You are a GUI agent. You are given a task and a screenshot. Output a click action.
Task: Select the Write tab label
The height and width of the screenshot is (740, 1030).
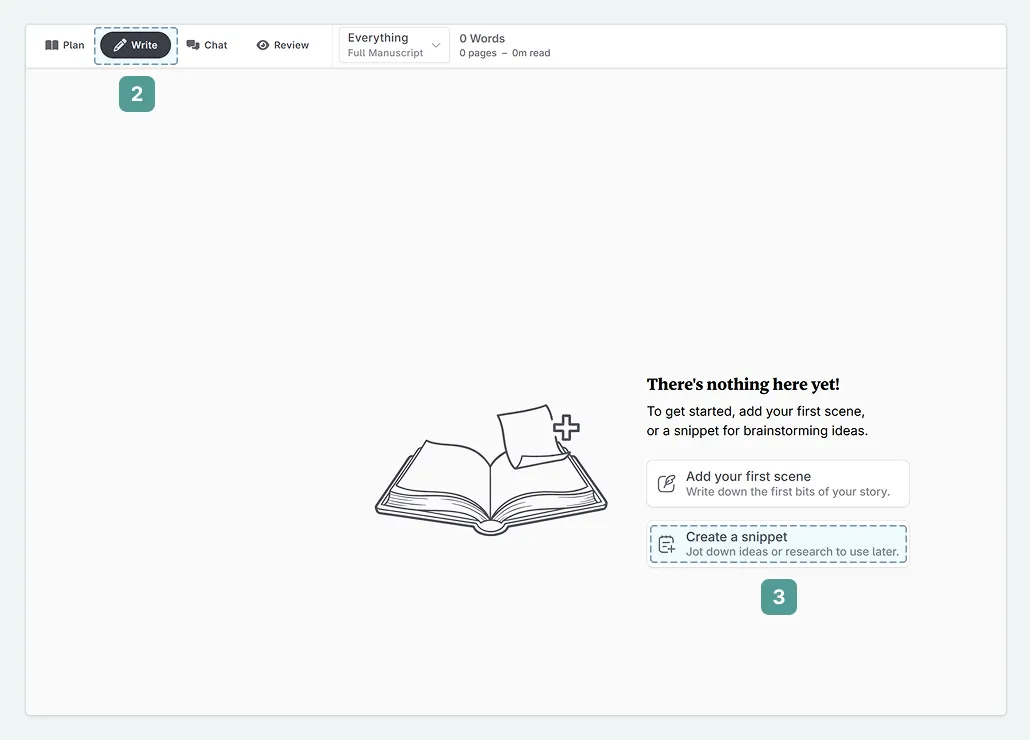coord(144,45)
